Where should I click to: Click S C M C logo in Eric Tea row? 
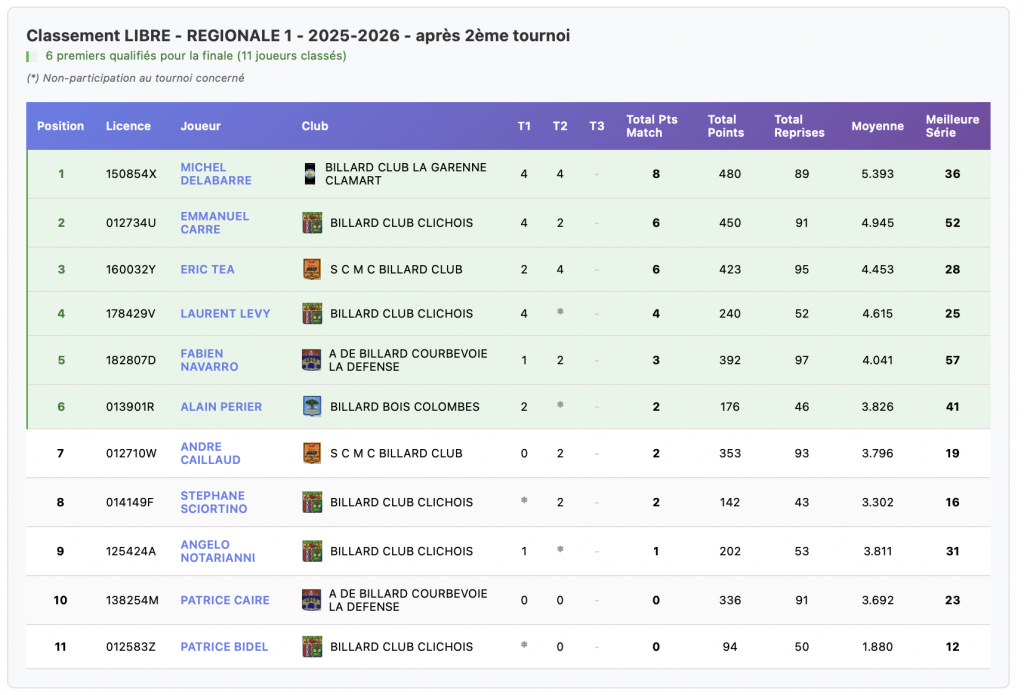coord(312,269)
